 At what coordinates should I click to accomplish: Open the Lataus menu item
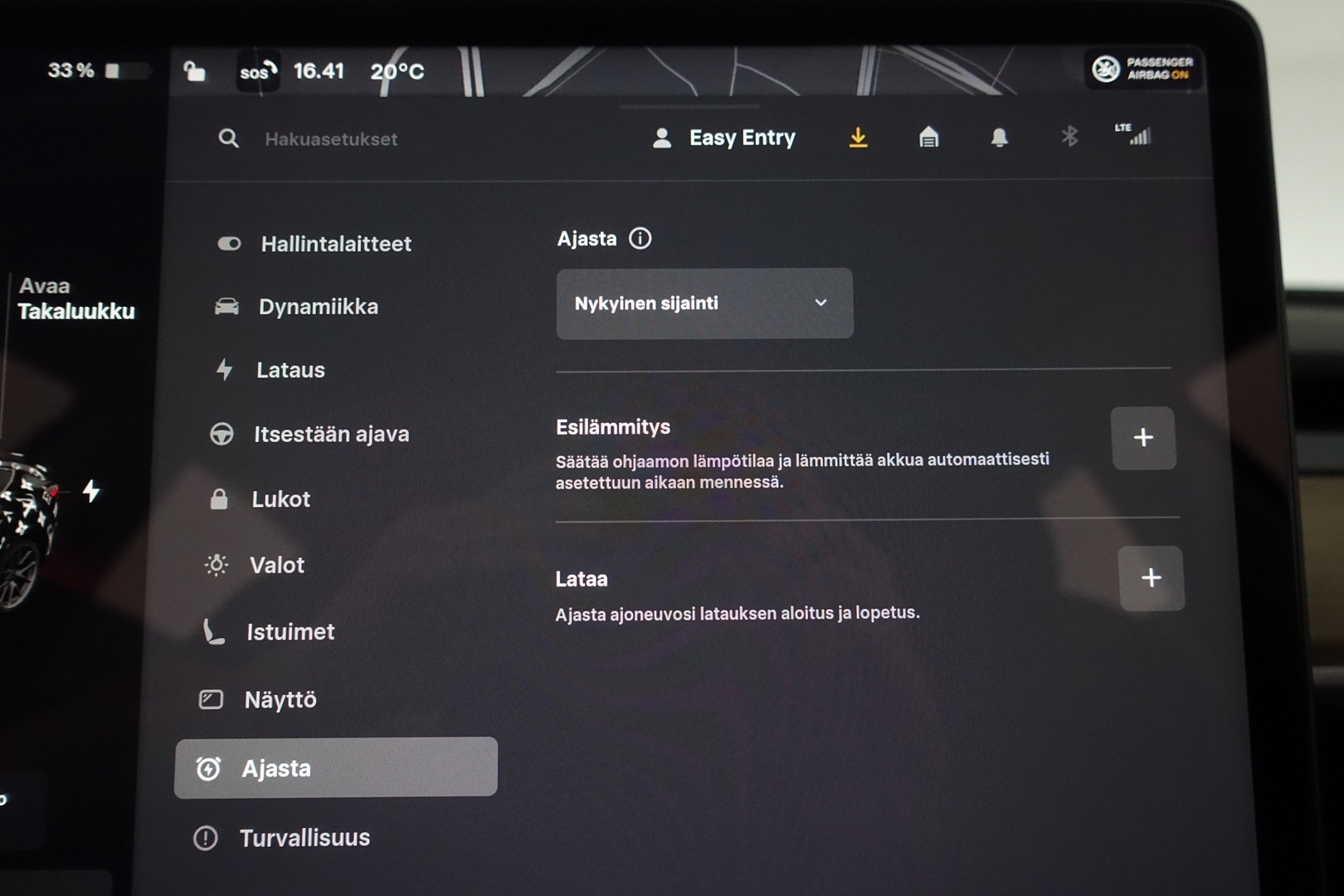point(270,370)
